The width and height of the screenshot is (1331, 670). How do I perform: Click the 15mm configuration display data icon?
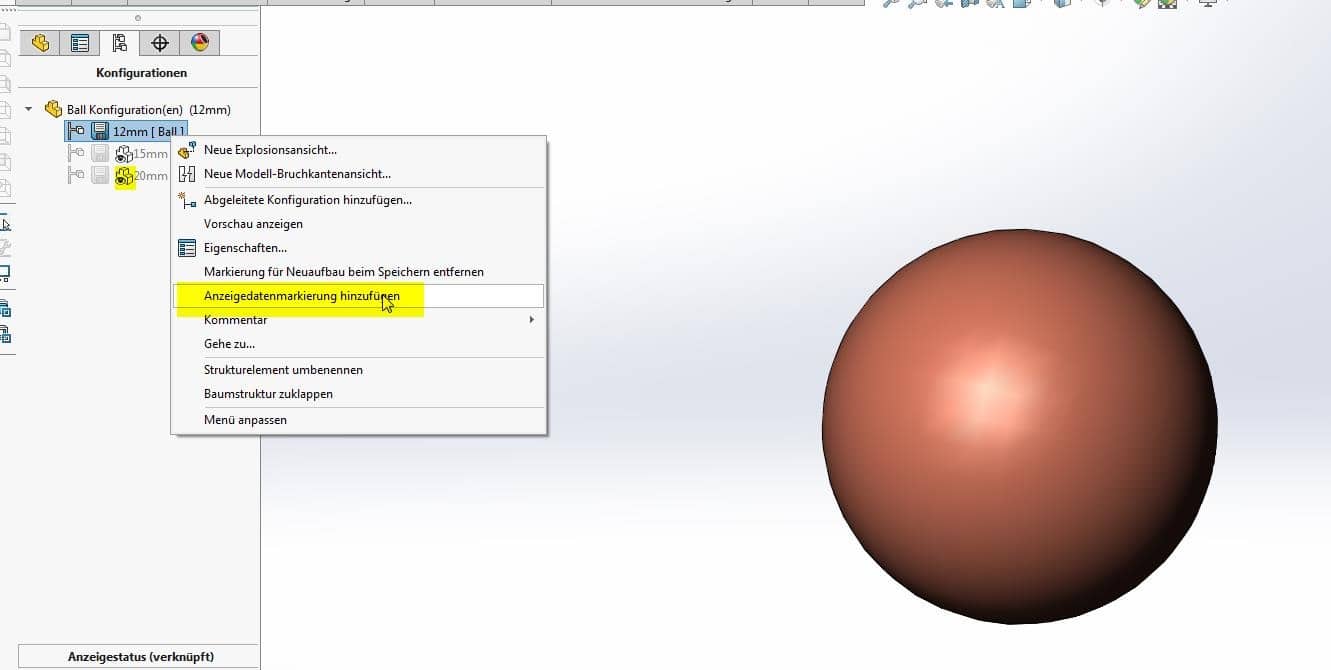(x=124, y=153)
